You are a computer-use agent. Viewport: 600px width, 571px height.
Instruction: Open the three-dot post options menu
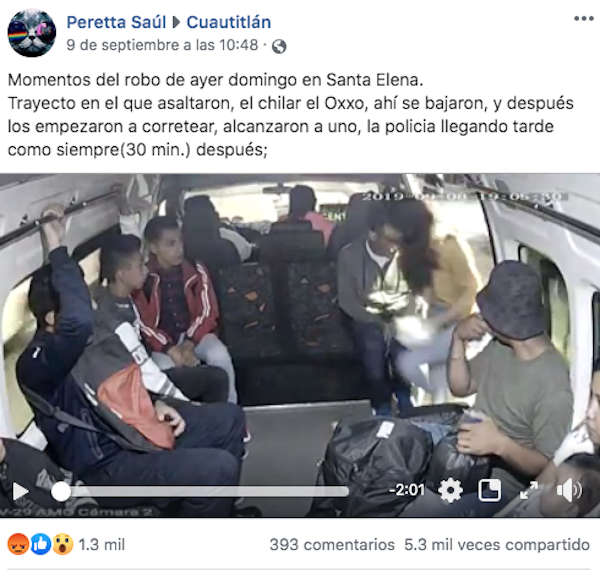coord(584,18)
